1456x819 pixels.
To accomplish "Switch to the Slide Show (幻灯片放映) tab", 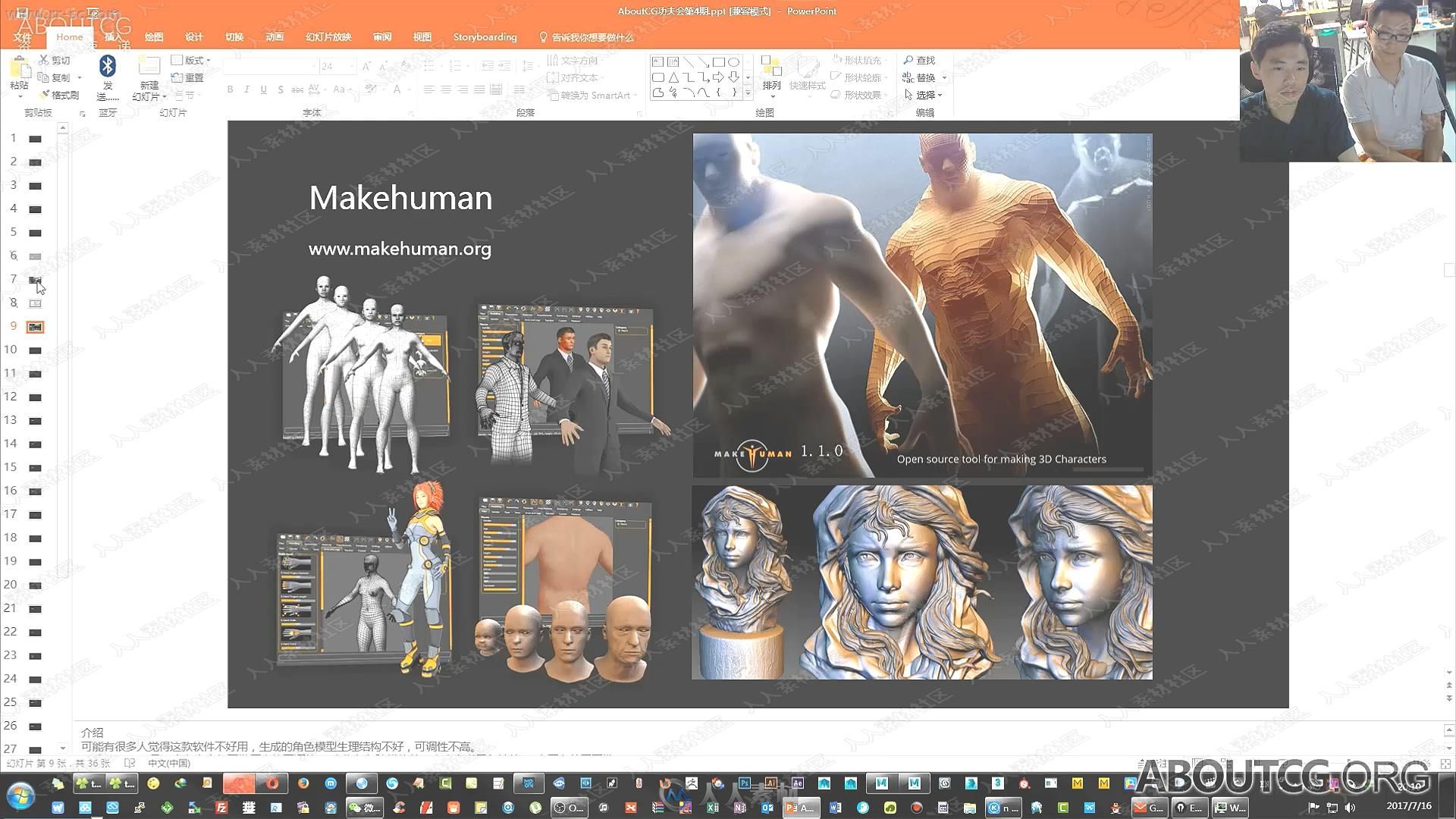I will coord(328,37).
